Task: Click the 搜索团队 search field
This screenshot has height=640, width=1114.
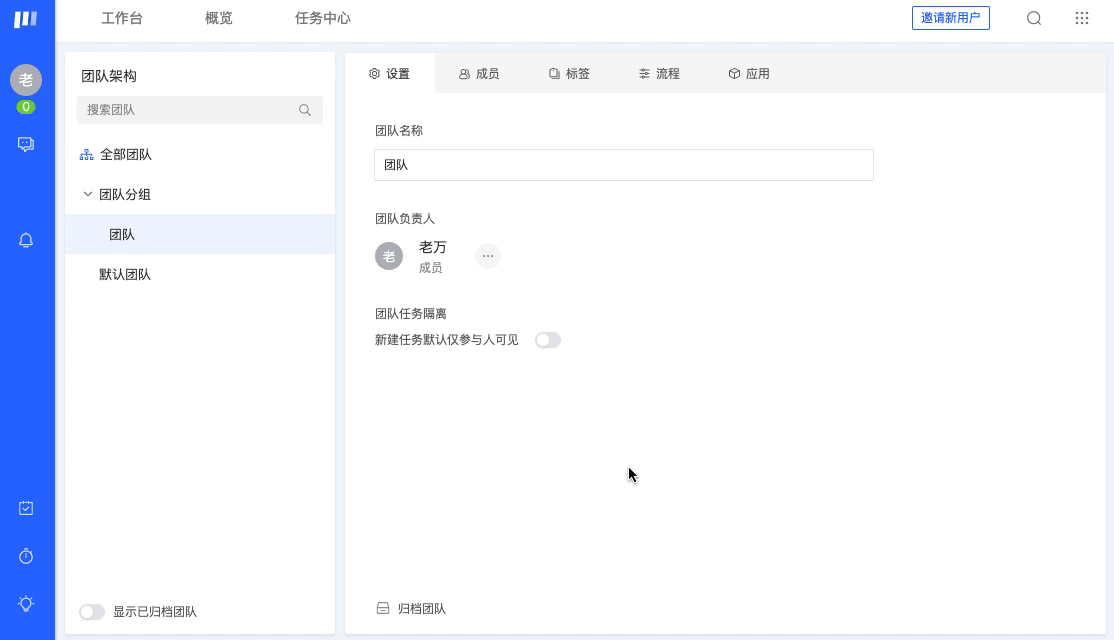Action: pos(200,110)
